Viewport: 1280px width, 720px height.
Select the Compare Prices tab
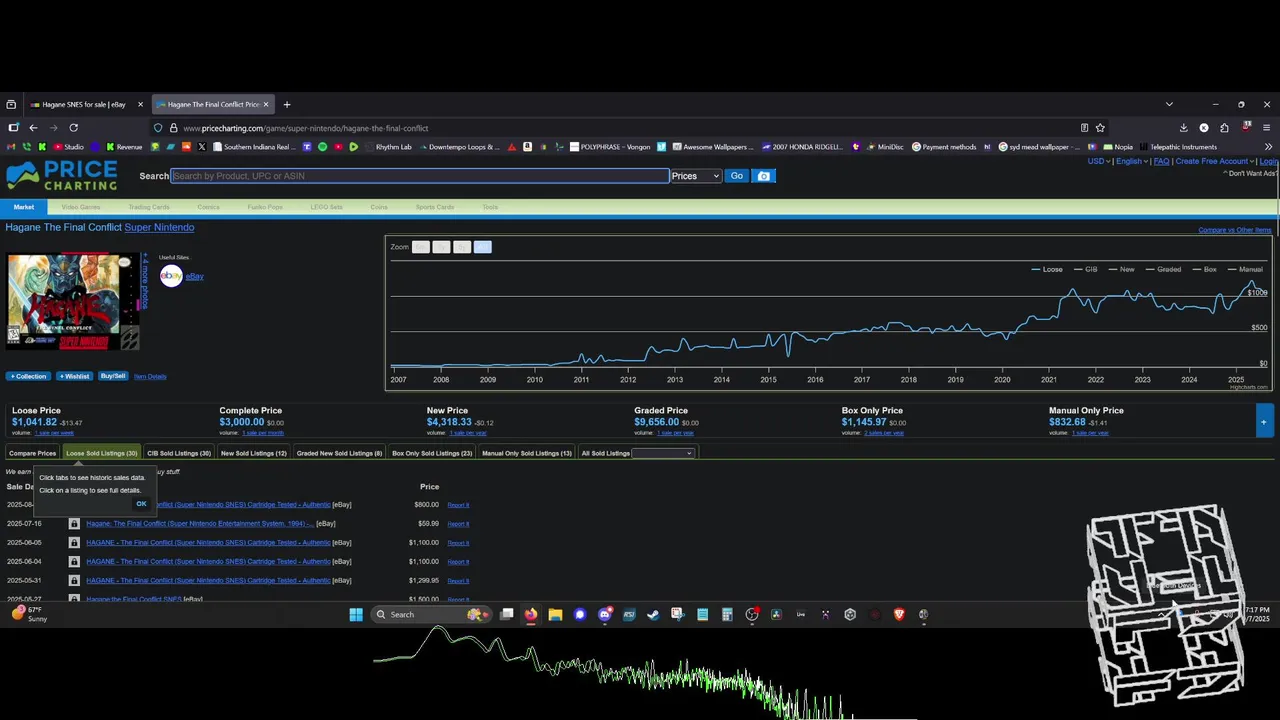[32, 453]
